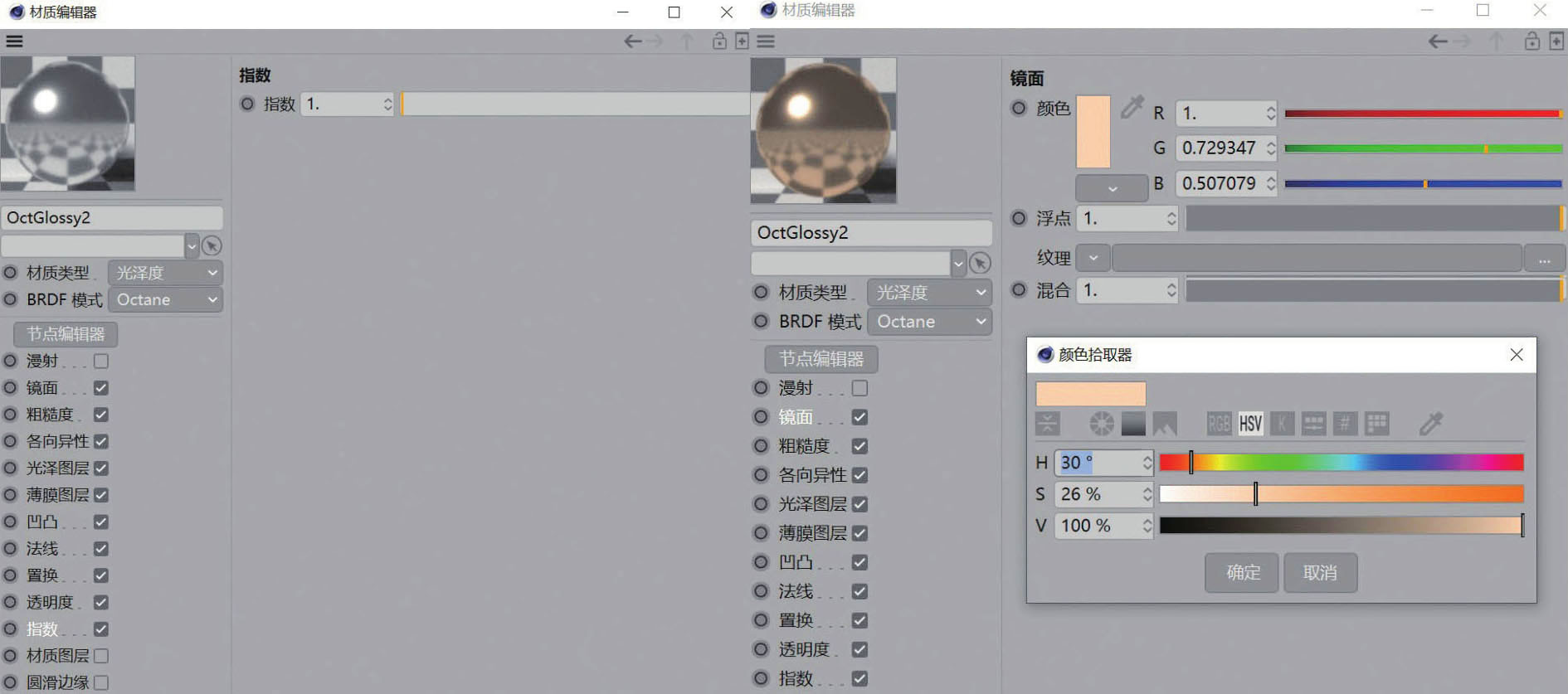Tick the 材质图层 checkbox
This screenshot has width=1568, height=694.
point(101,656)
